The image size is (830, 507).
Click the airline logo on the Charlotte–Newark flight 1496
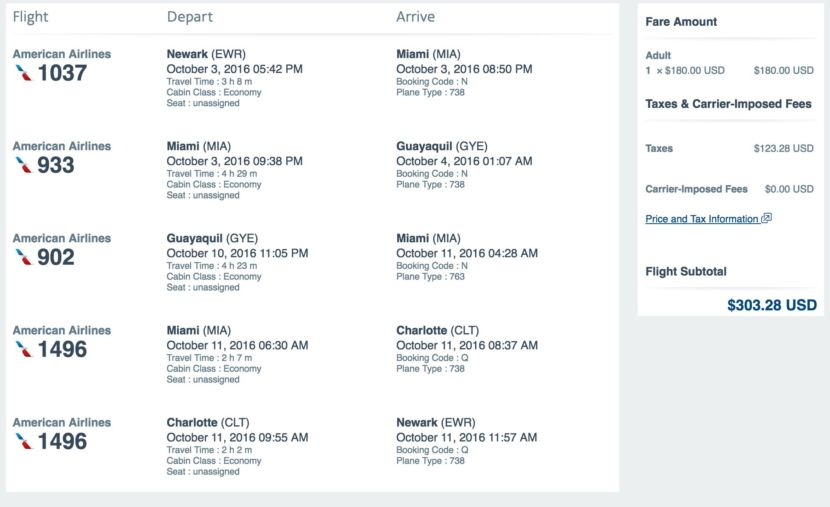22,441
